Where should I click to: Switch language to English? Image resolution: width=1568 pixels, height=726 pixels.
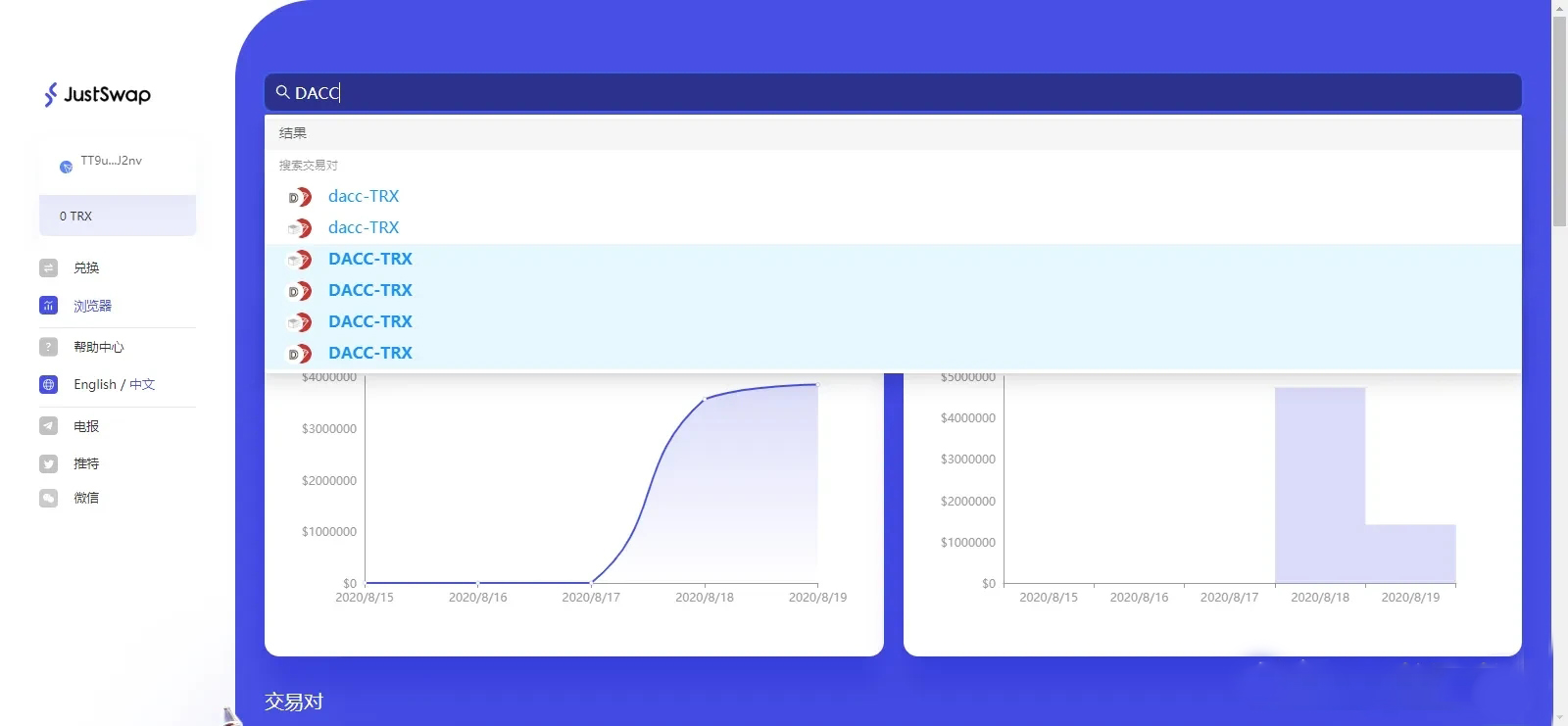tap(95, 385)
